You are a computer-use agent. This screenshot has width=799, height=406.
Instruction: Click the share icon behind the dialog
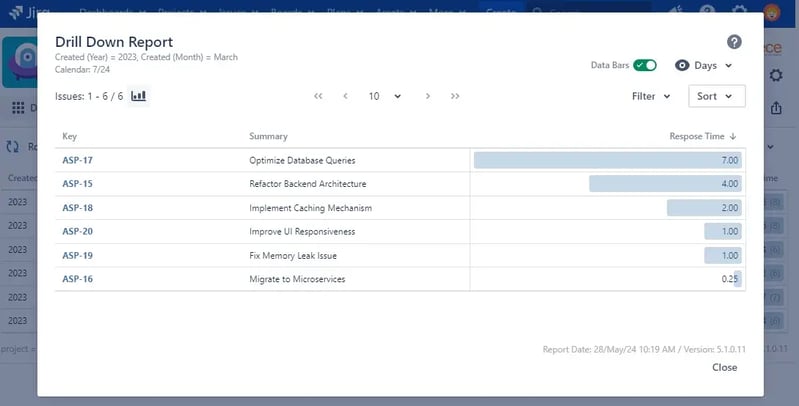tap(776, 107)
